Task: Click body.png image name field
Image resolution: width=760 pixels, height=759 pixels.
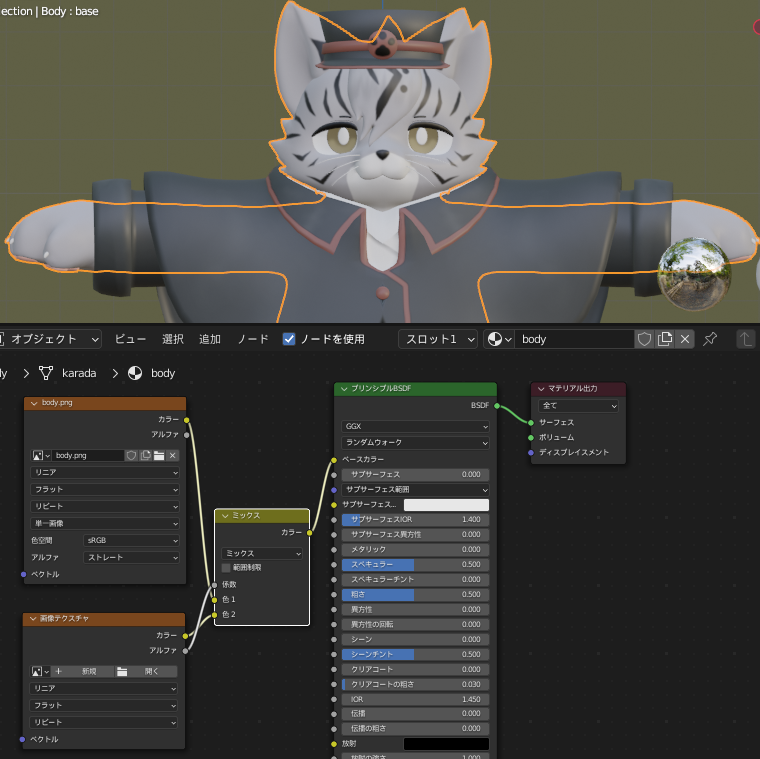Action: (x=88, y=456)
